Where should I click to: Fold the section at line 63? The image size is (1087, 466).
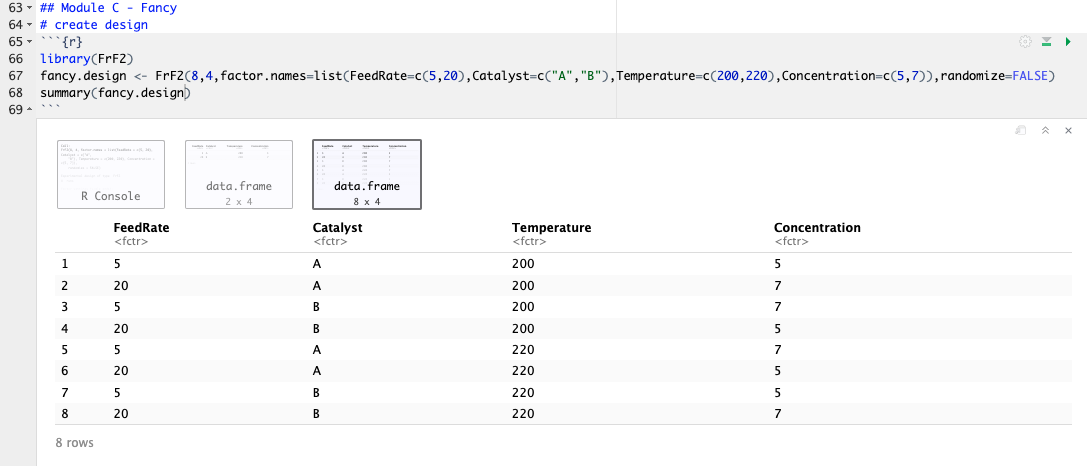[28, 7]
